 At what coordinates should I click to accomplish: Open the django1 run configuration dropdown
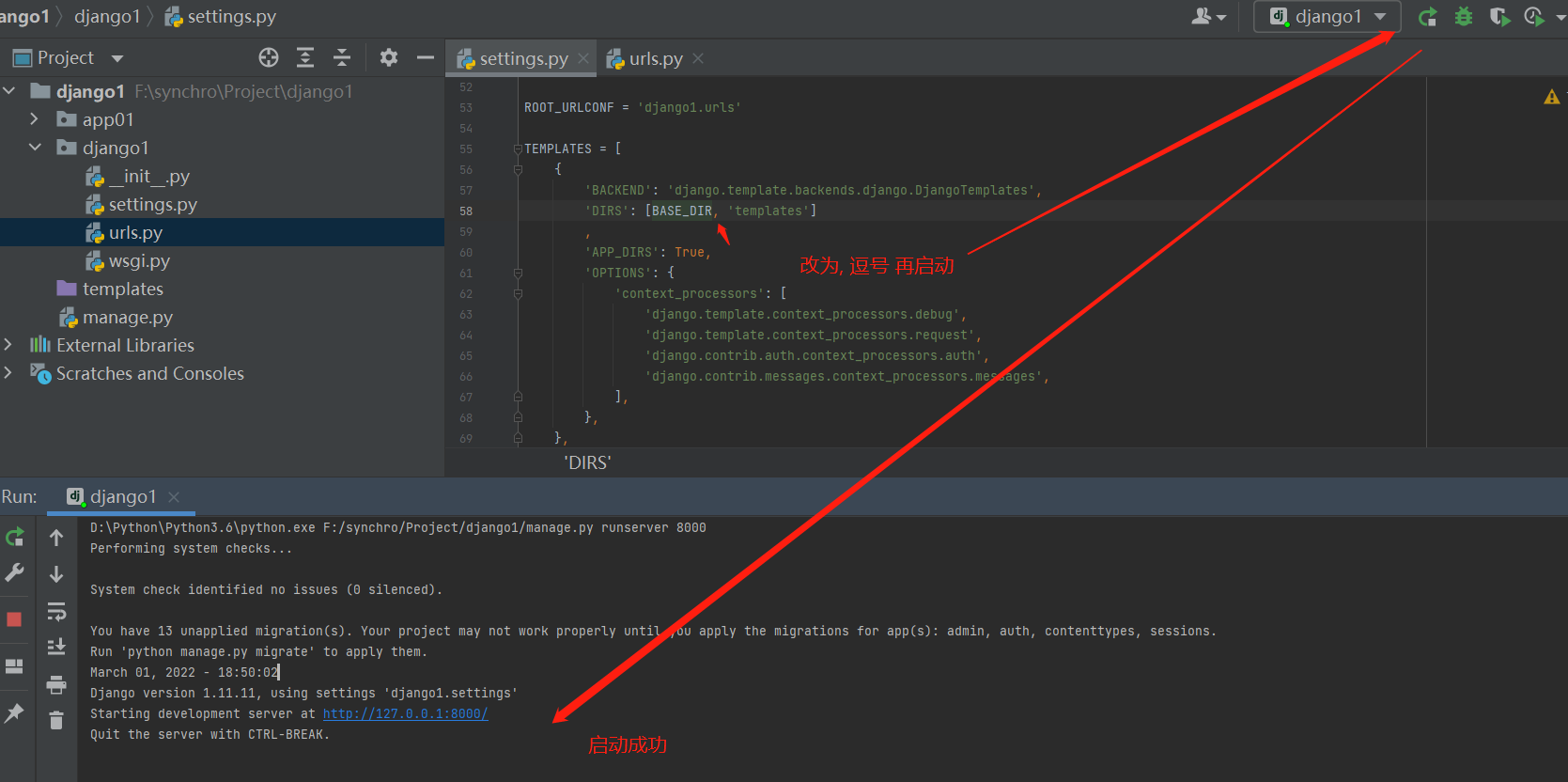click(x=1327, y=17)
